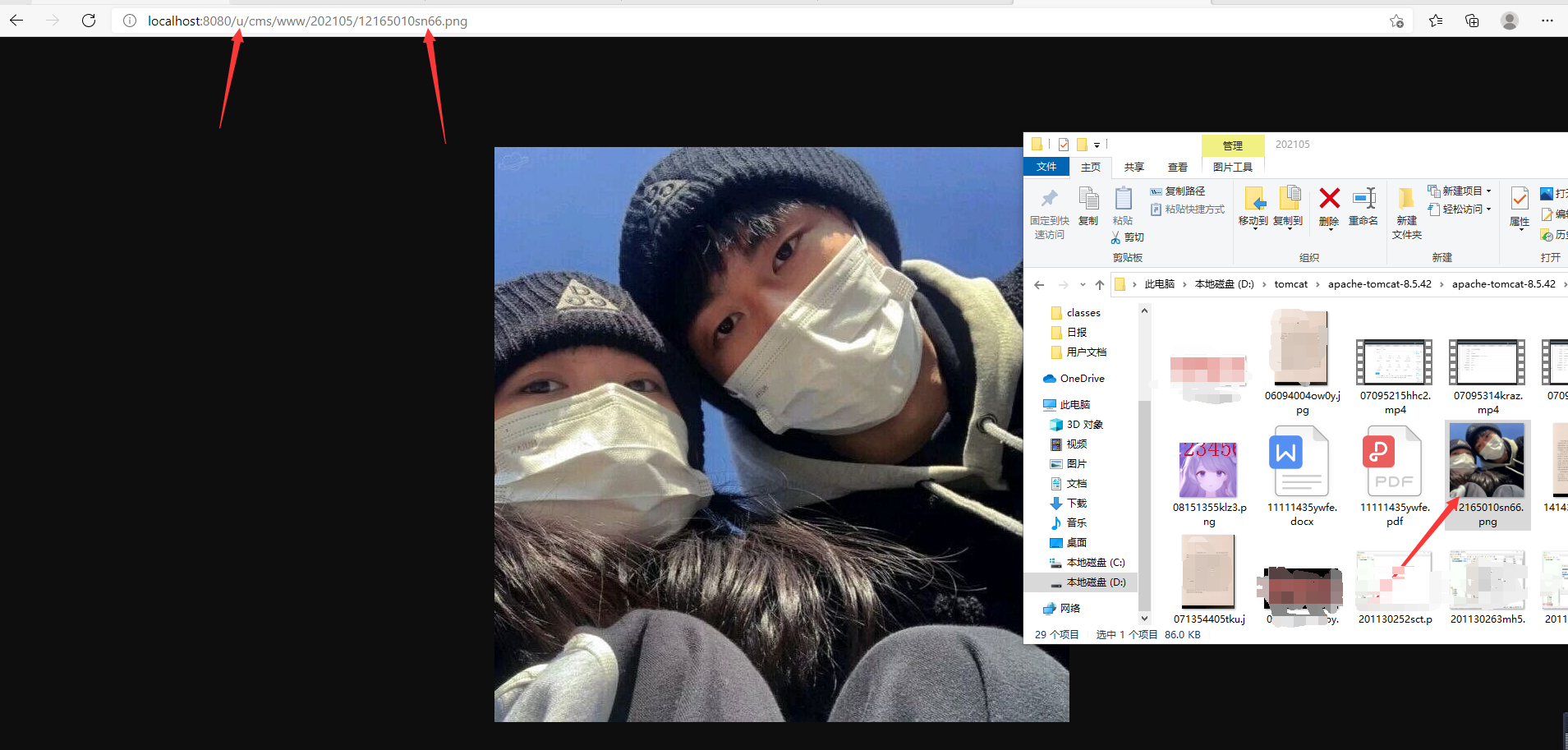This screenshot has height=750, width=1568.
Task: Add this page to favorites with the star-plus icon
Action: click(x=1396, y=21)
